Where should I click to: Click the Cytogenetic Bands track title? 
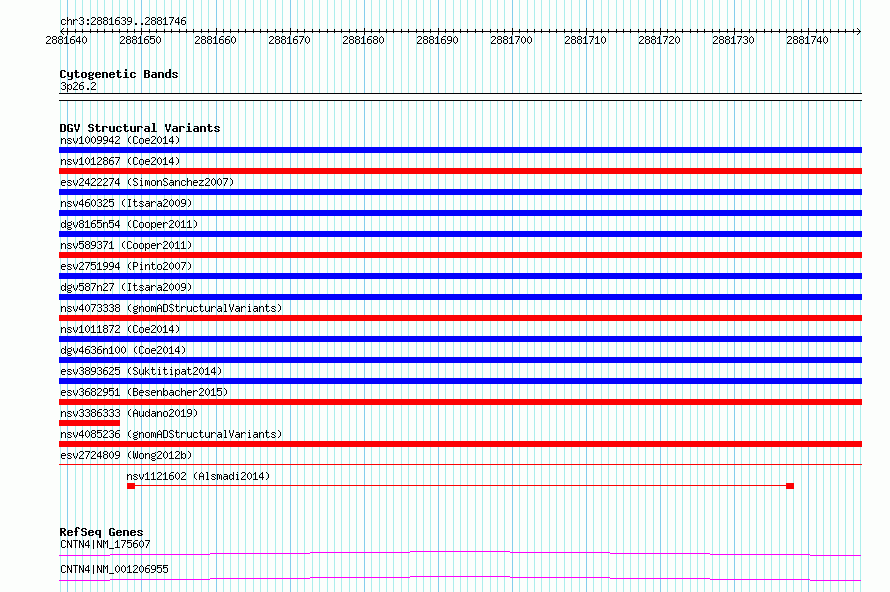119,74
